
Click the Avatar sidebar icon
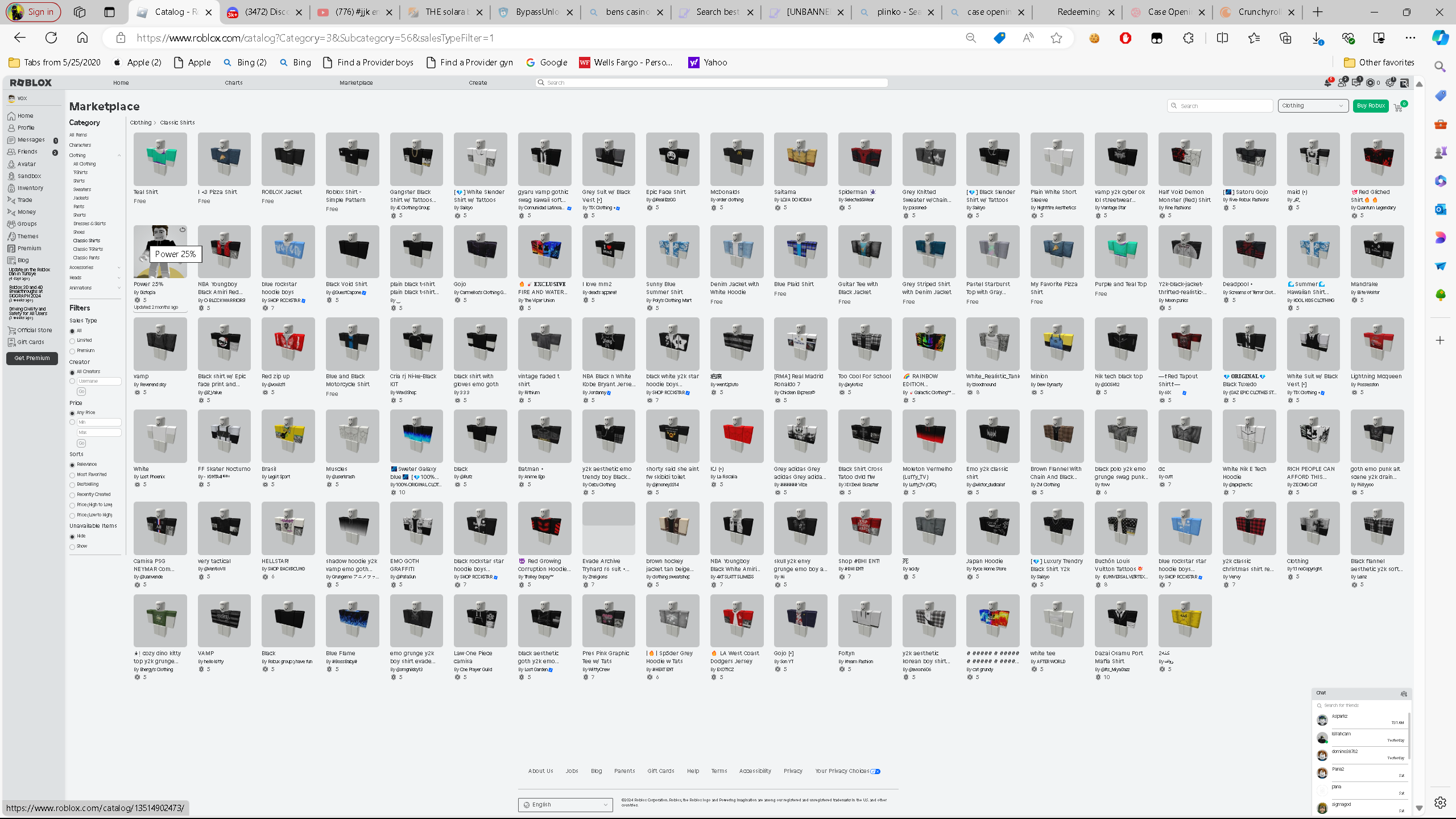11,164
